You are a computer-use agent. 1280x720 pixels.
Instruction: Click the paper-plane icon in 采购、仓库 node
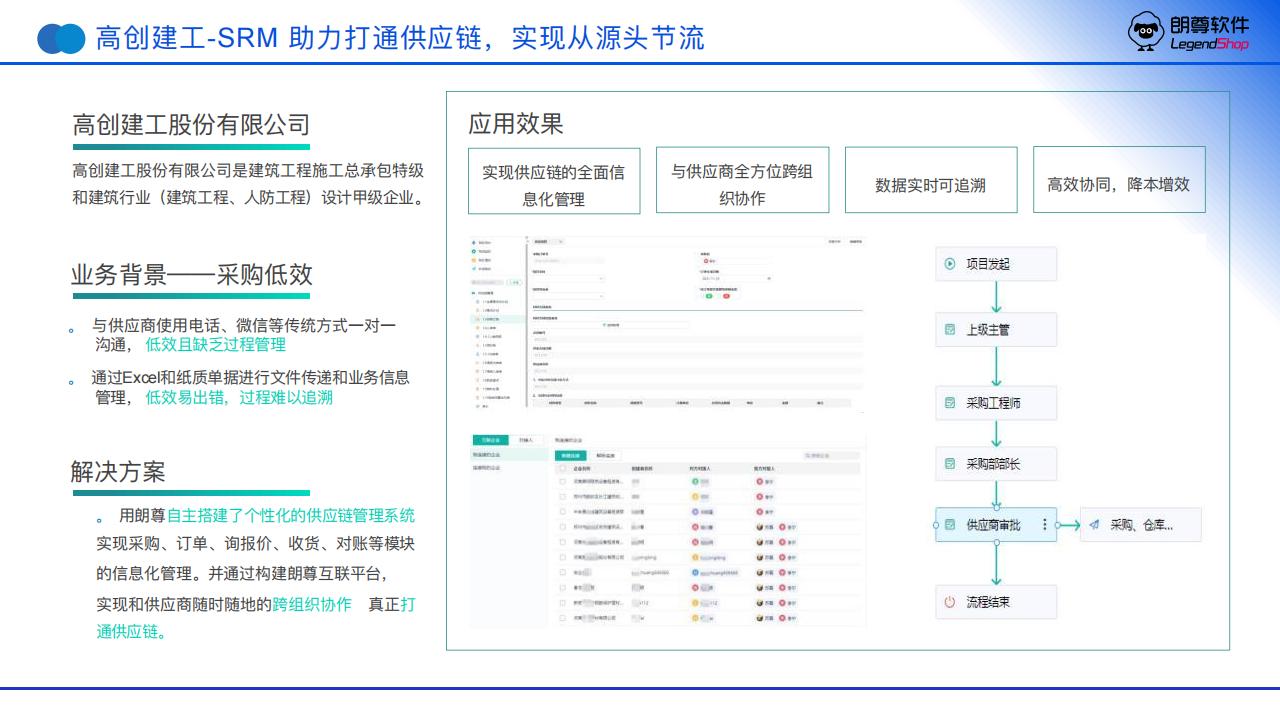tap(1094, 524)
